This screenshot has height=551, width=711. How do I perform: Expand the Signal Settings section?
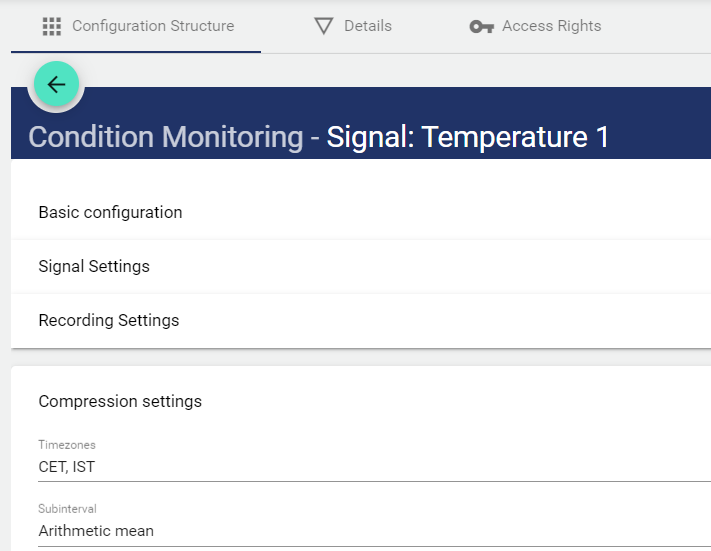[x=94, y=266]
